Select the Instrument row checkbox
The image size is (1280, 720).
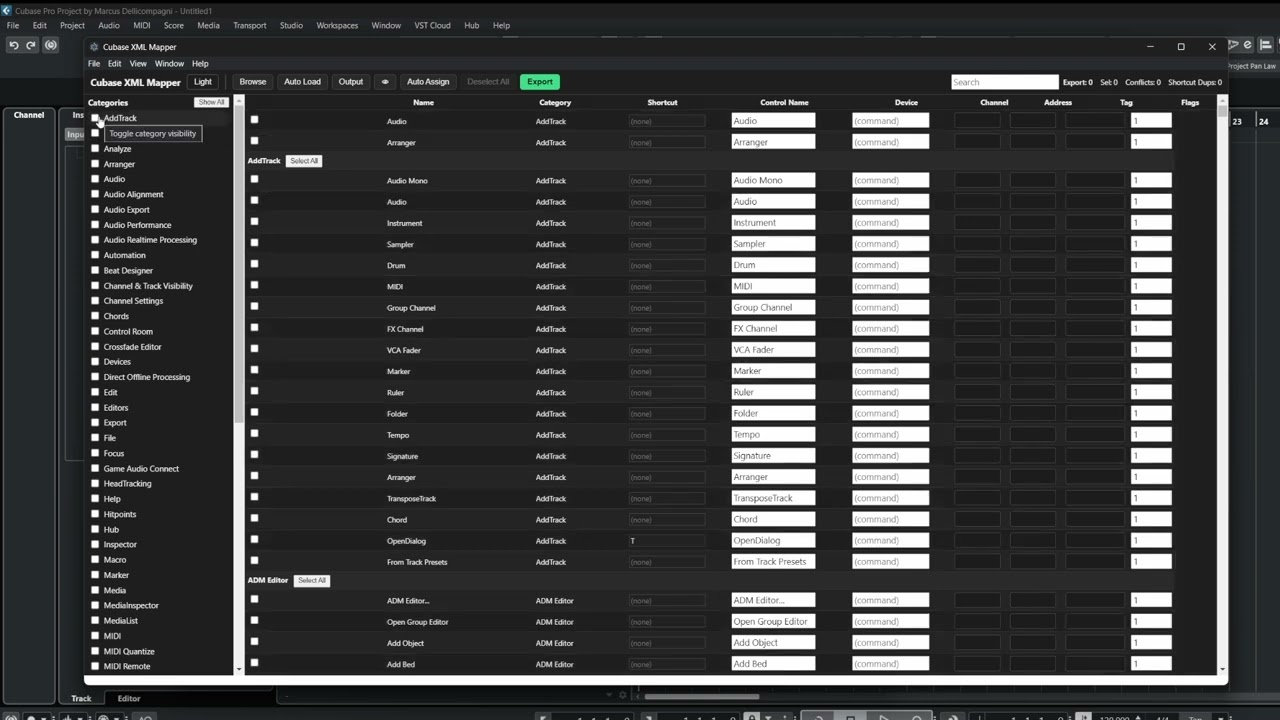click(254, 221)
